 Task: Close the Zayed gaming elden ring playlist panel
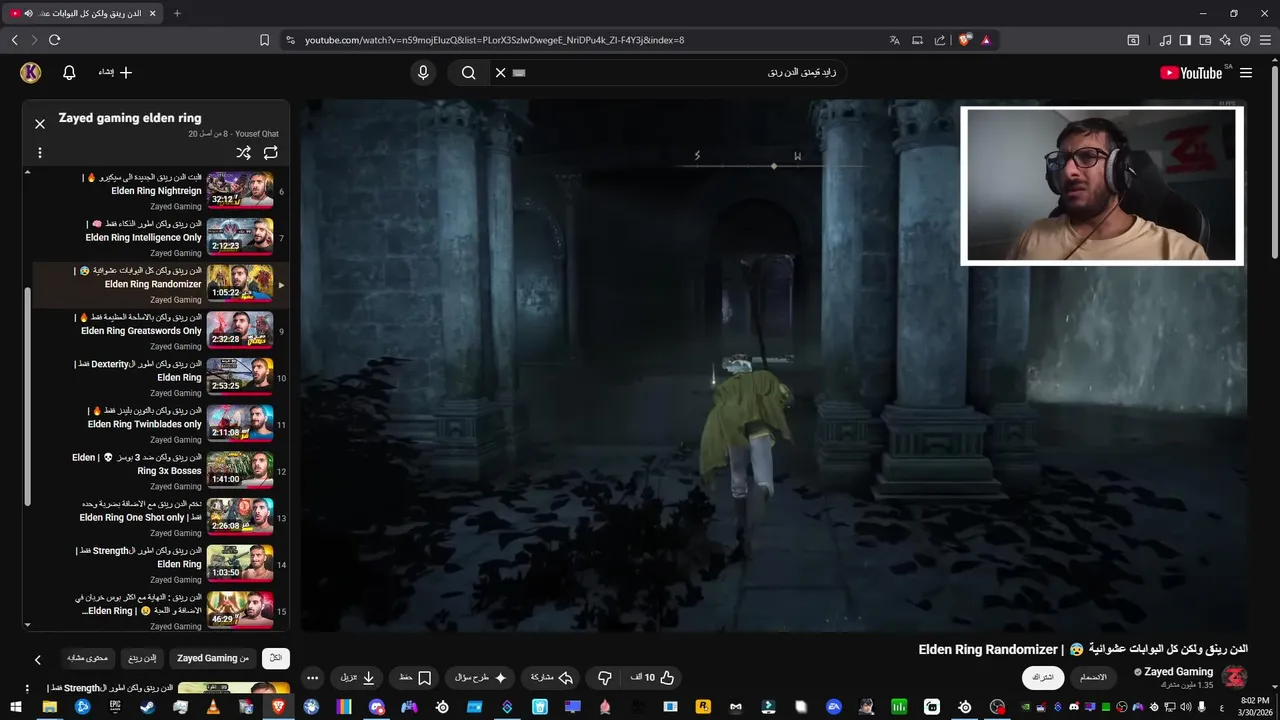coord(40,124)
